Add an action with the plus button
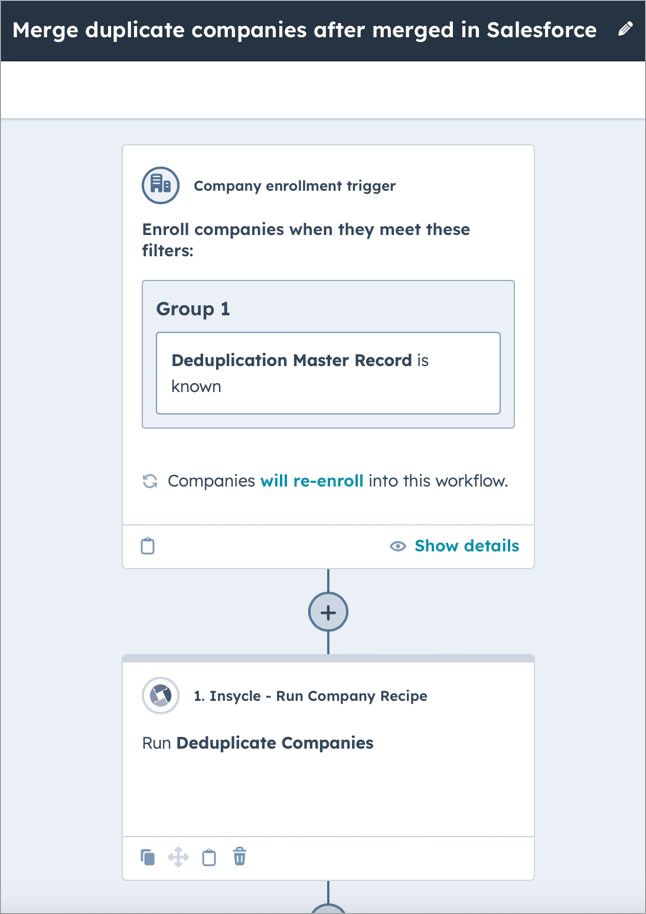Viewport: 646px width, 914px height. point(327,611)
